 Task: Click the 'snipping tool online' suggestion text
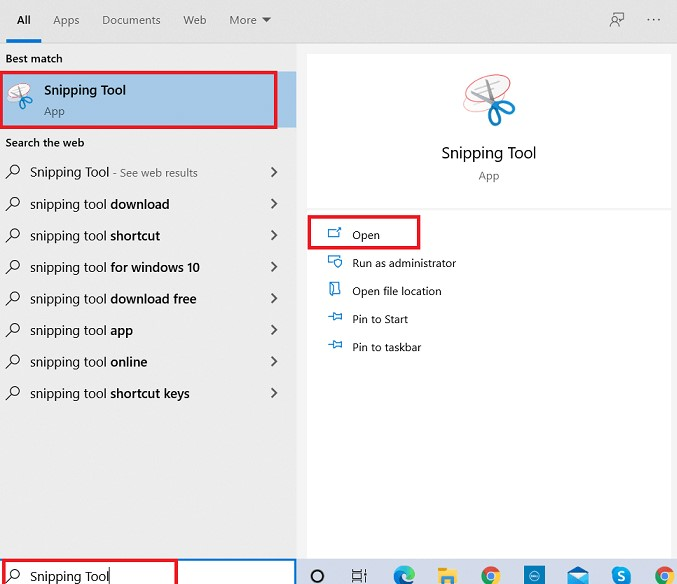(89, 362)
